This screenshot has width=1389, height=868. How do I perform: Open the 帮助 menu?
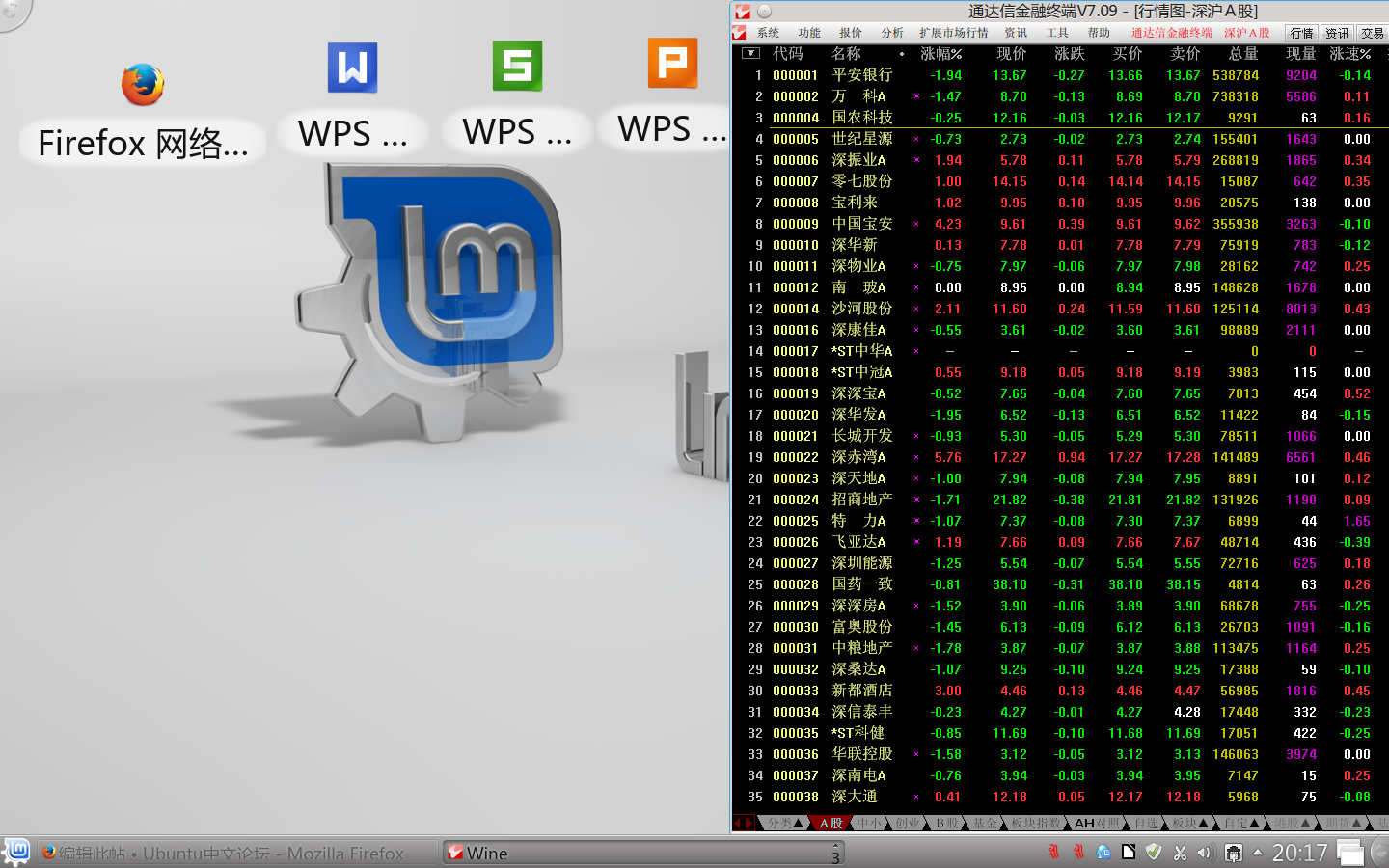pos(1099,33)
